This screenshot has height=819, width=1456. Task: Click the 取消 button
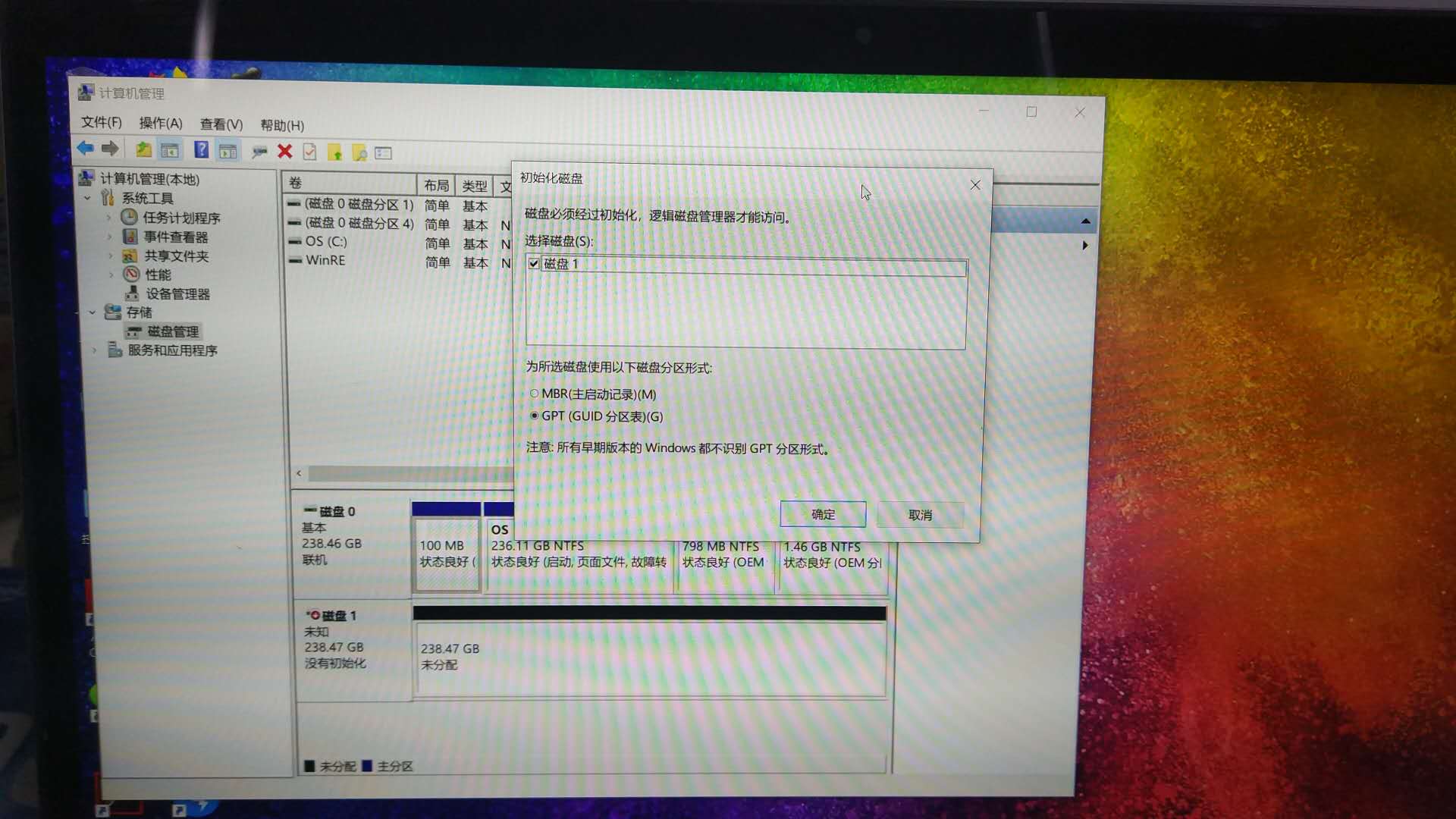point(920,515)
